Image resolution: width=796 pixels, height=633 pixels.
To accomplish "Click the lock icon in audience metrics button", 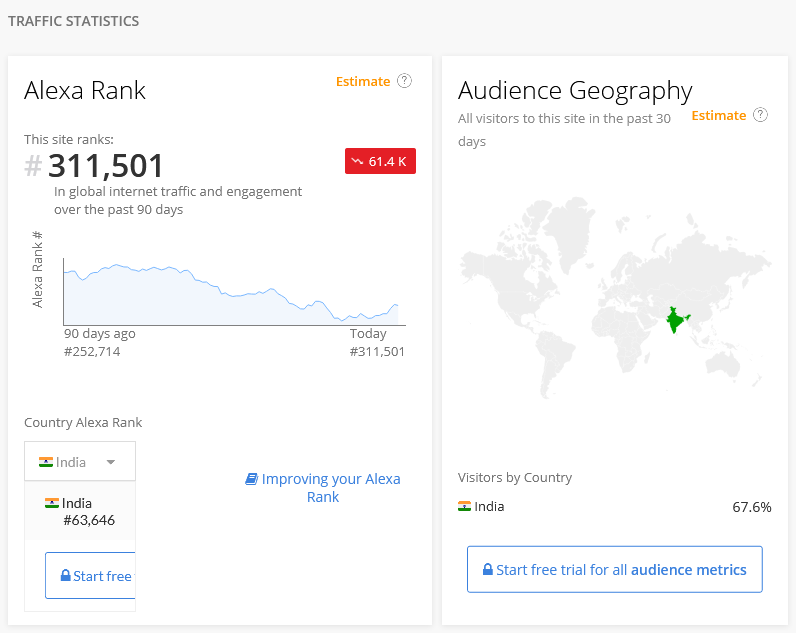I will (x=487, y=569).
